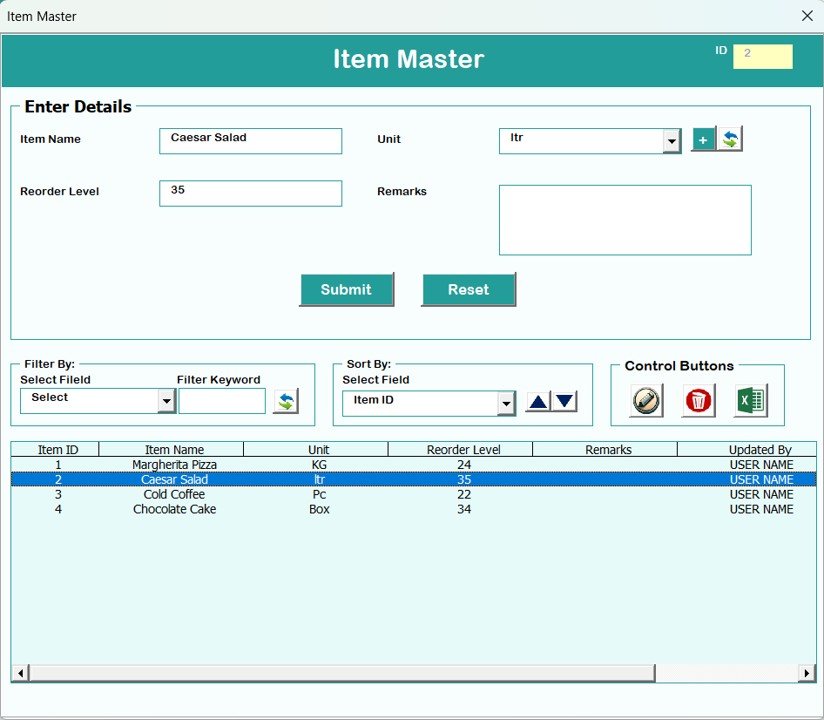Expand the Sort By Item ID dropdown
This screenshot has height=720, width=824.
coord(506,404)
